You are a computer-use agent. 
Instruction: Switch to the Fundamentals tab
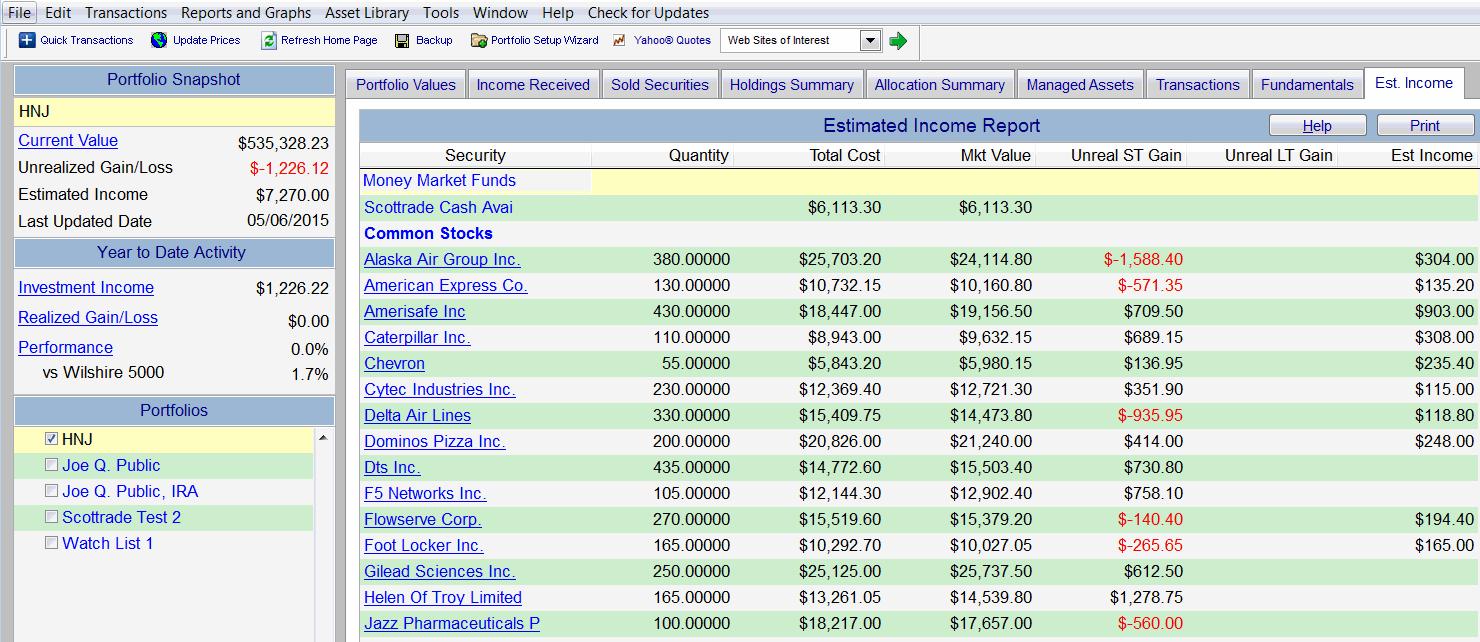[1307, 84]
